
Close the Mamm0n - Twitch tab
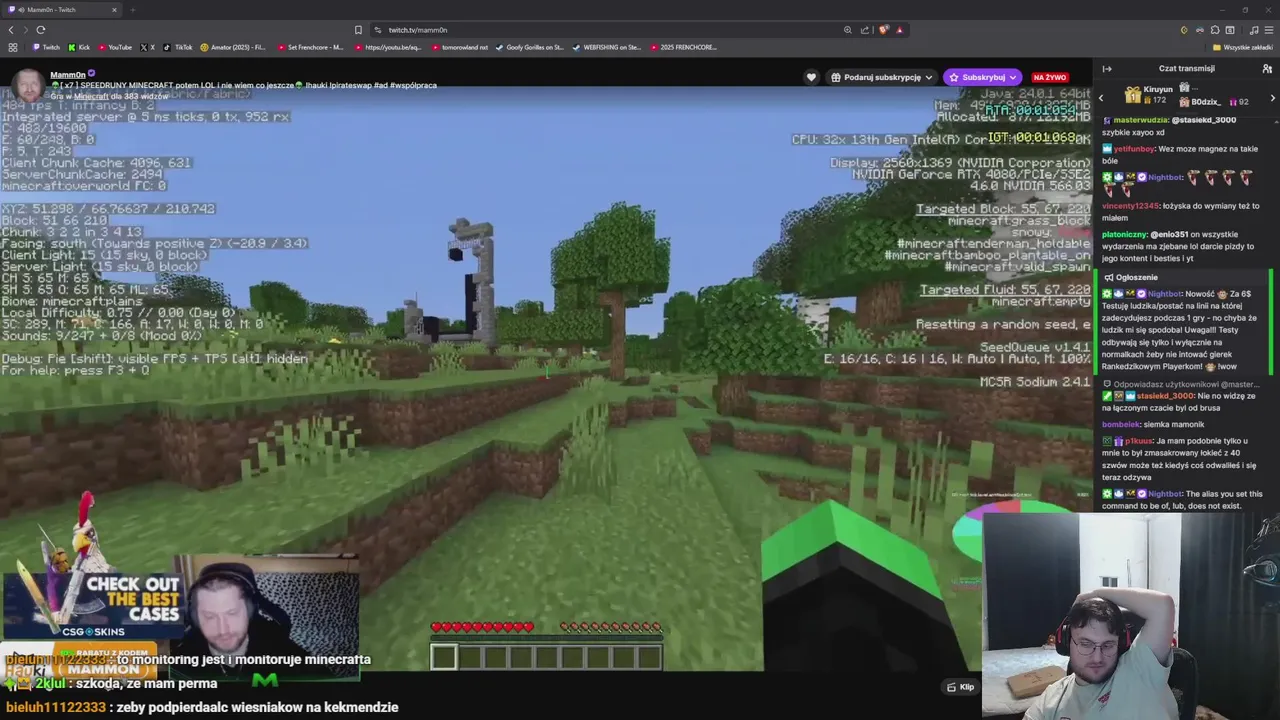[114, 10]
